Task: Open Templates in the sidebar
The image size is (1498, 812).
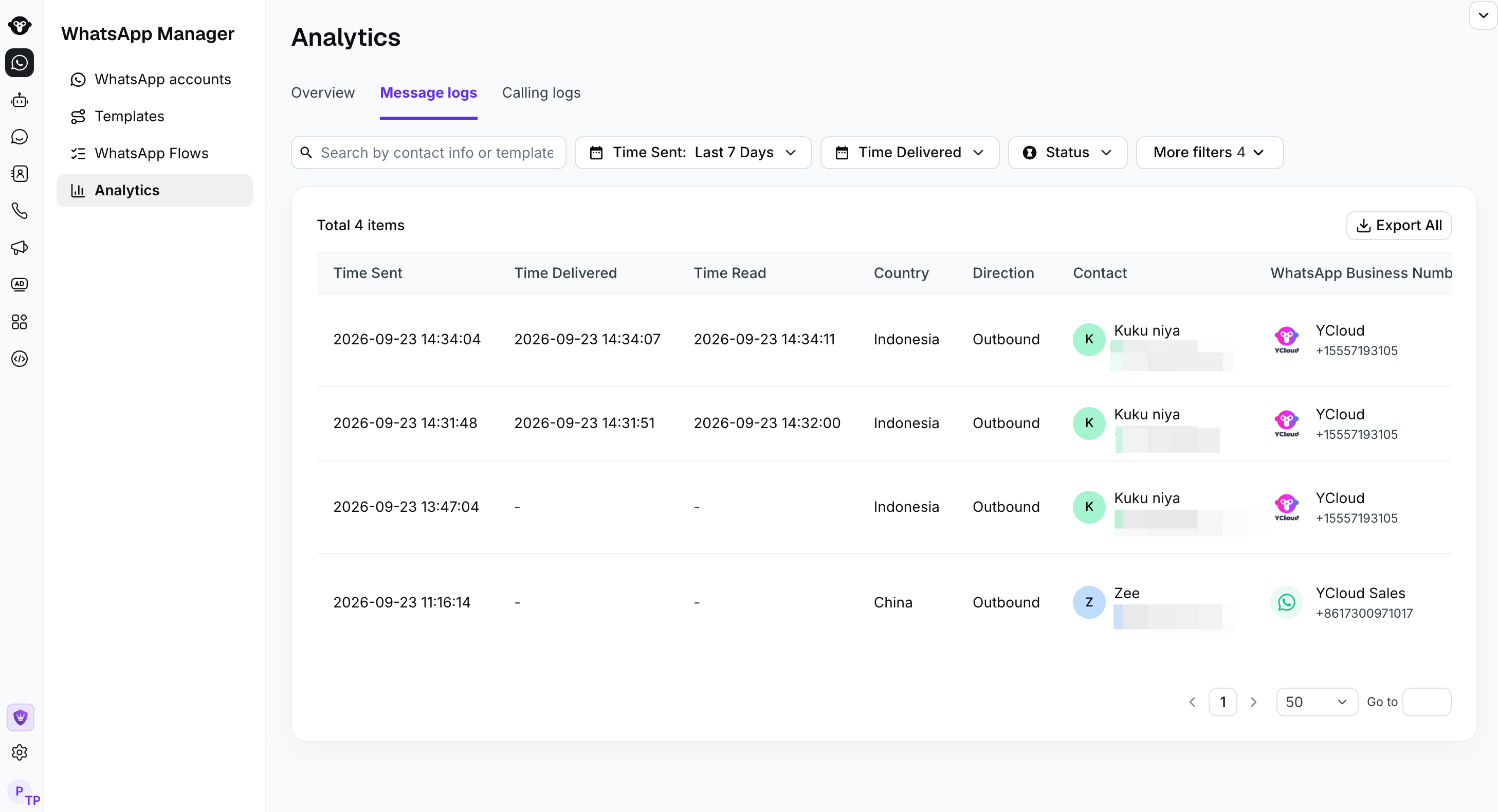Action: click(155, 116)
